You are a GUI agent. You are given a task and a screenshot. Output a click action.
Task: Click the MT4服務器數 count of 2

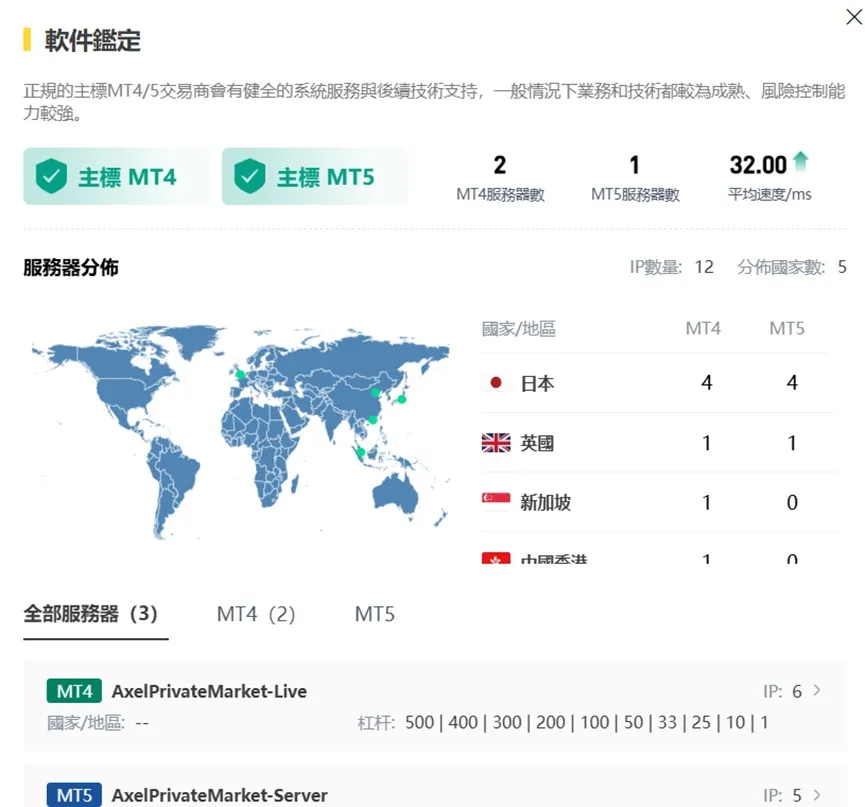click(x=500, y=165)
